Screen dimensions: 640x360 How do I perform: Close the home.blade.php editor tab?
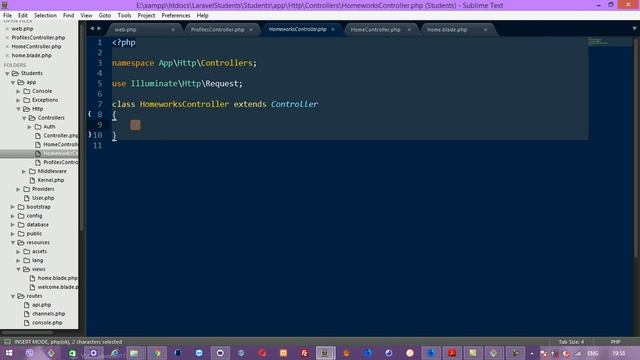(x=486, y=29)
